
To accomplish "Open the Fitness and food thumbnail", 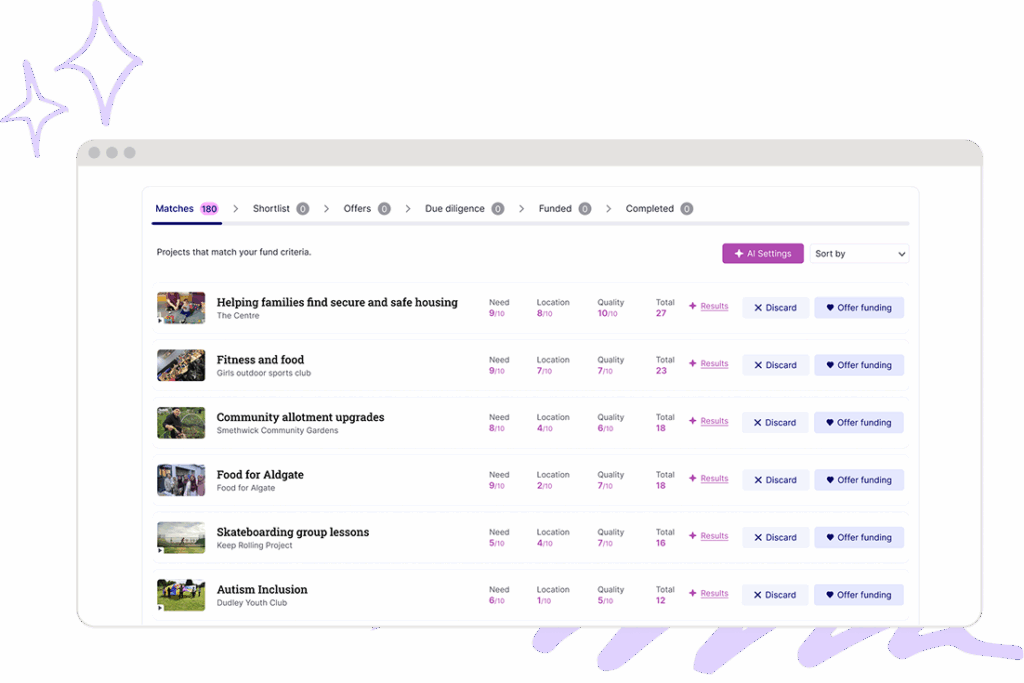I will 181,365.
